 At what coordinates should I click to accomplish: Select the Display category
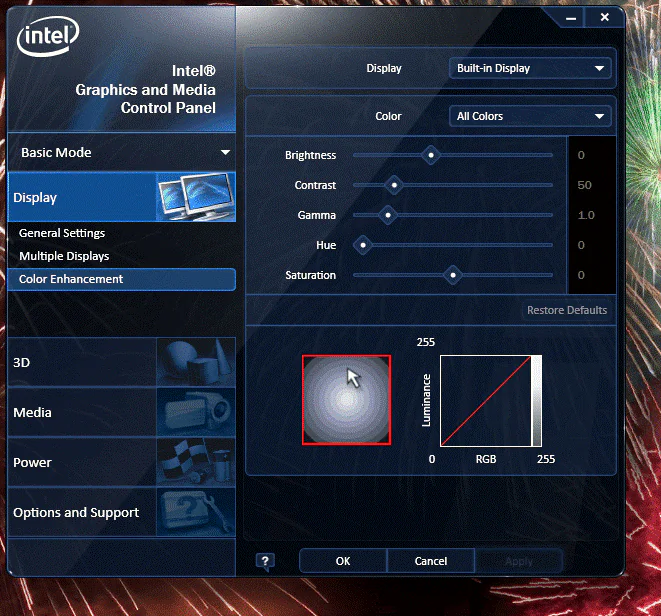tap(122, 197)
